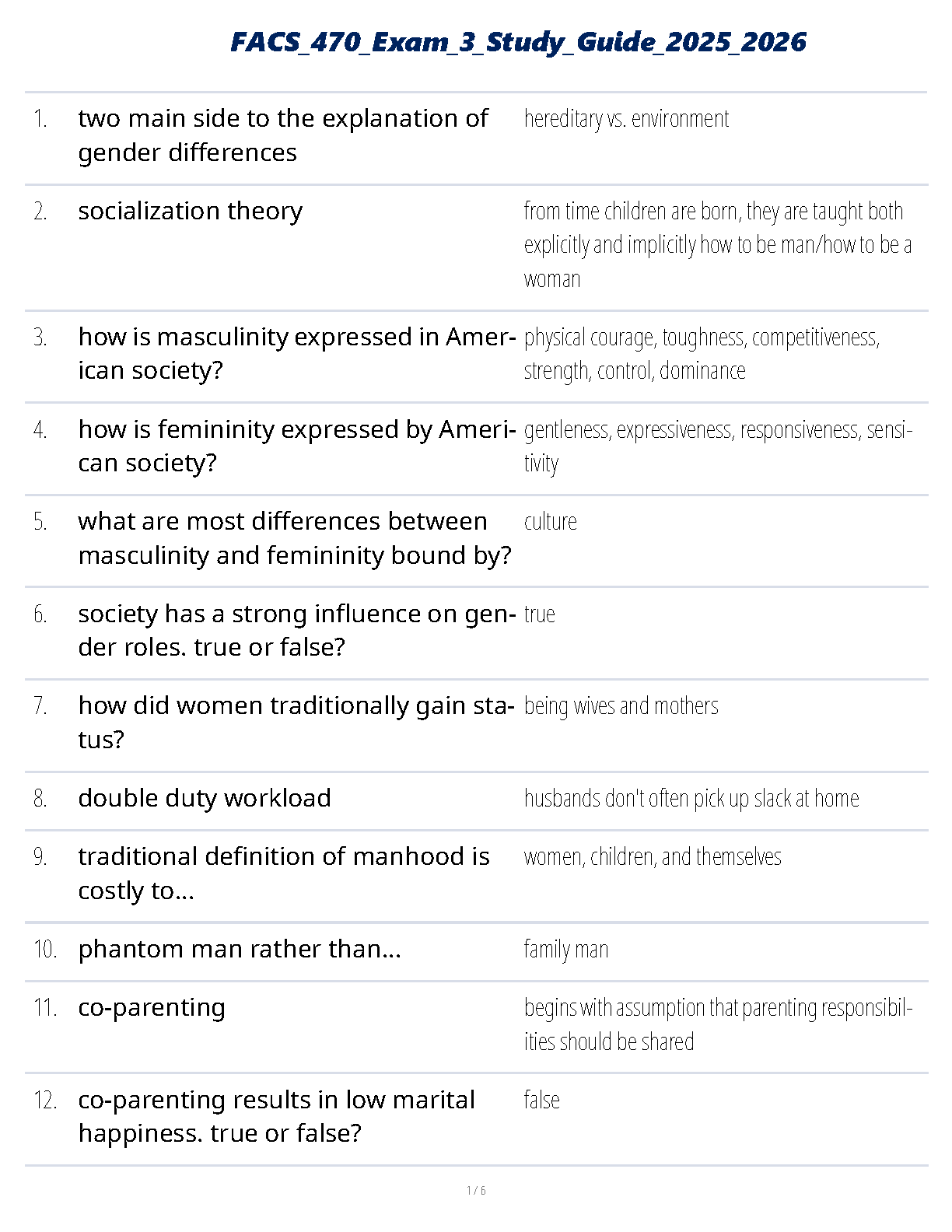
Task: Click 'husbands don't often pick up slack' definition
Action: (x=691, y=799)
